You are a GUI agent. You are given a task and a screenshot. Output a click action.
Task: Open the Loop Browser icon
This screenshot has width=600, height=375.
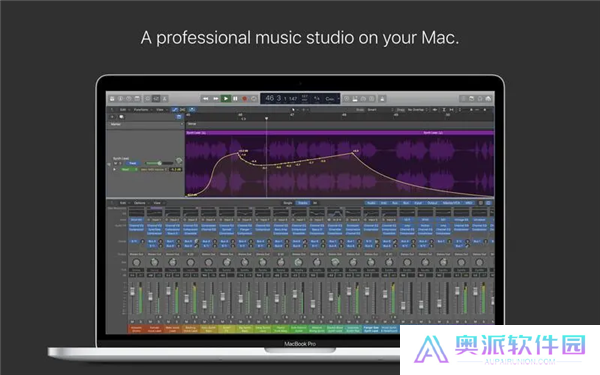coord(480,99)
